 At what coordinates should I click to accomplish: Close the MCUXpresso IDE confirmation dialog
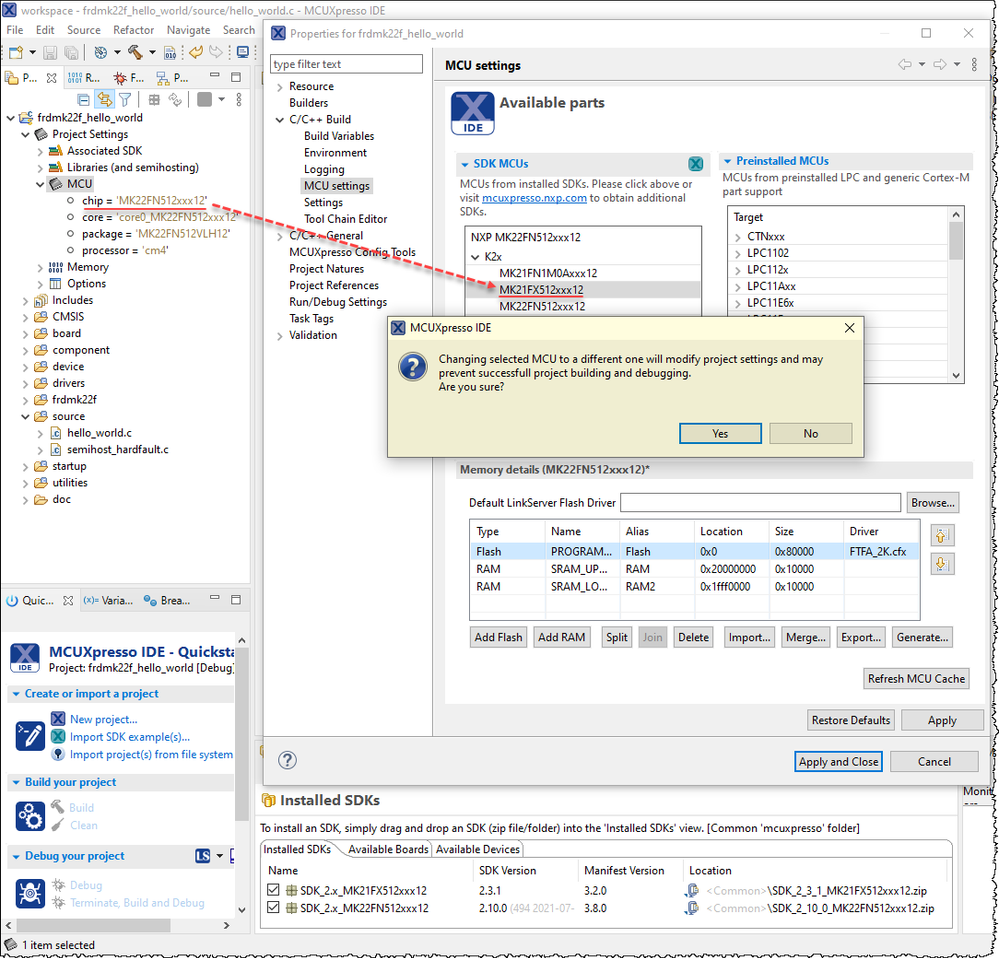pyautogui.click(x=849, y=328)
